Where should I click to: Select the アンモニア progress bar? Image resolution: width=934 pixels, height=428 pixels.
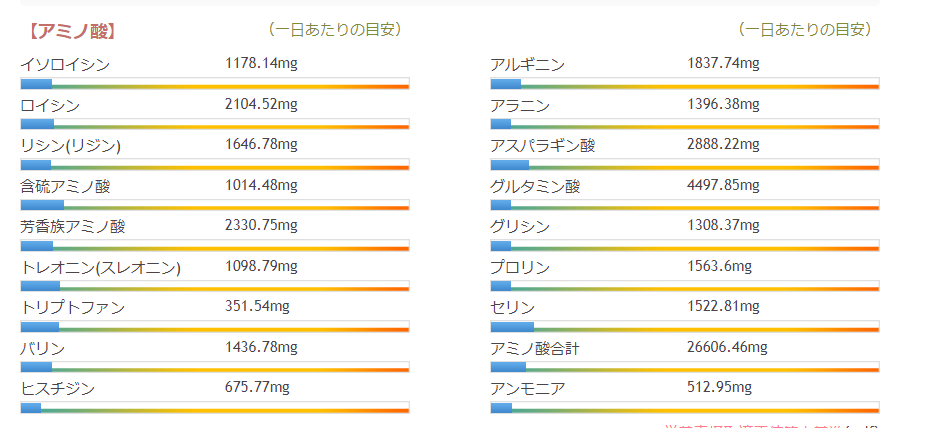click(685, 407)
